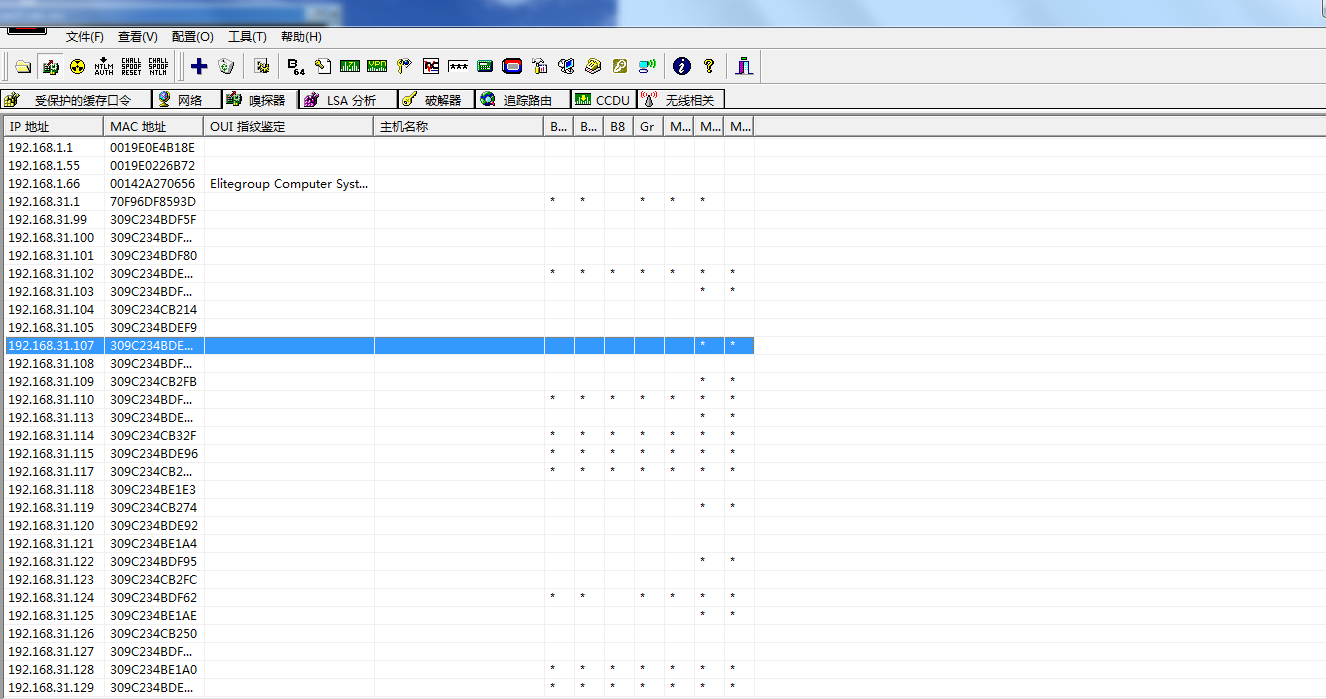This screenshot has height=699, width=1326.
Task: Click the recycle bin remove icon
Action: [x=226, y=66]
